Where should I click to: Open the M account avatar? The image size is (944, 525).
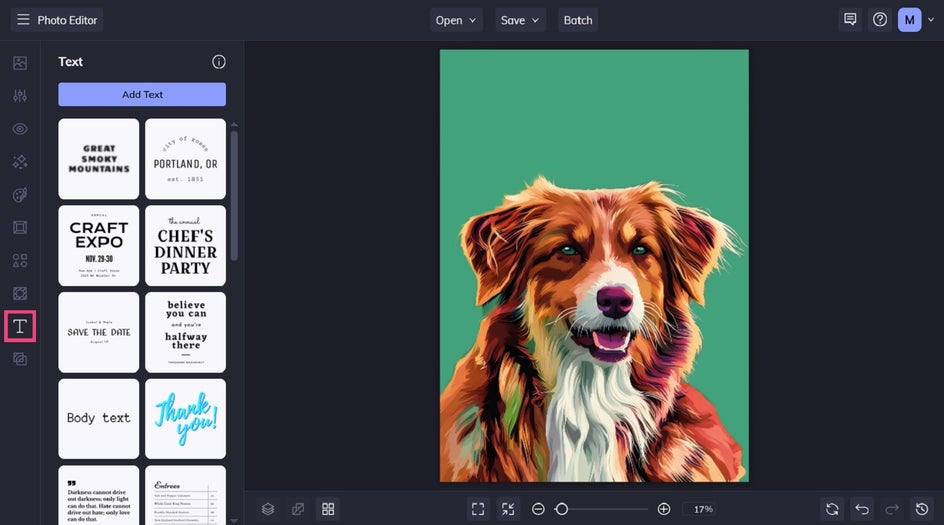click(x=910, y=20)
